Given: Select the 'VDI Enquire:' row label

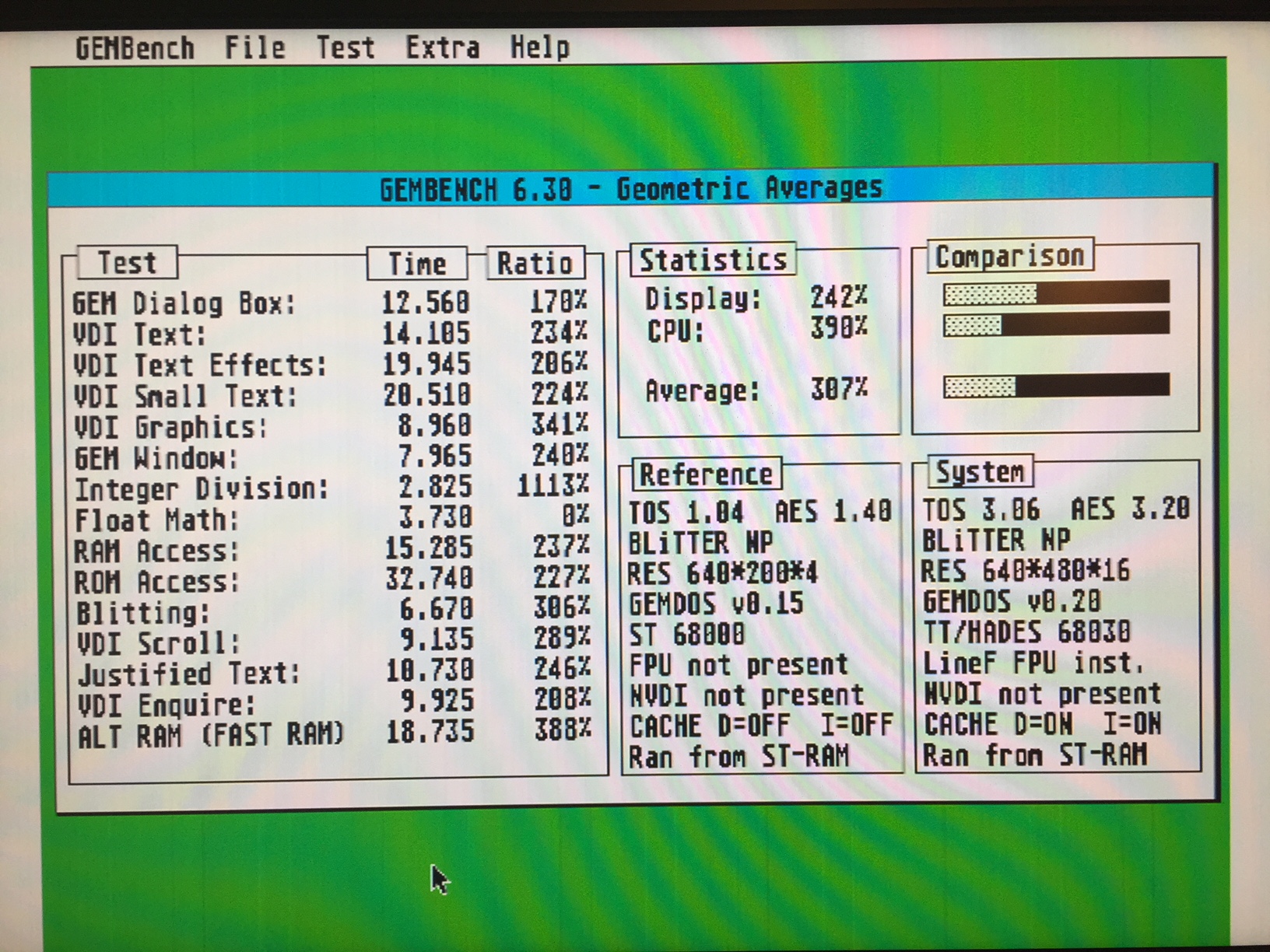Looking at the screenshot, I should [x=167, y=705].
